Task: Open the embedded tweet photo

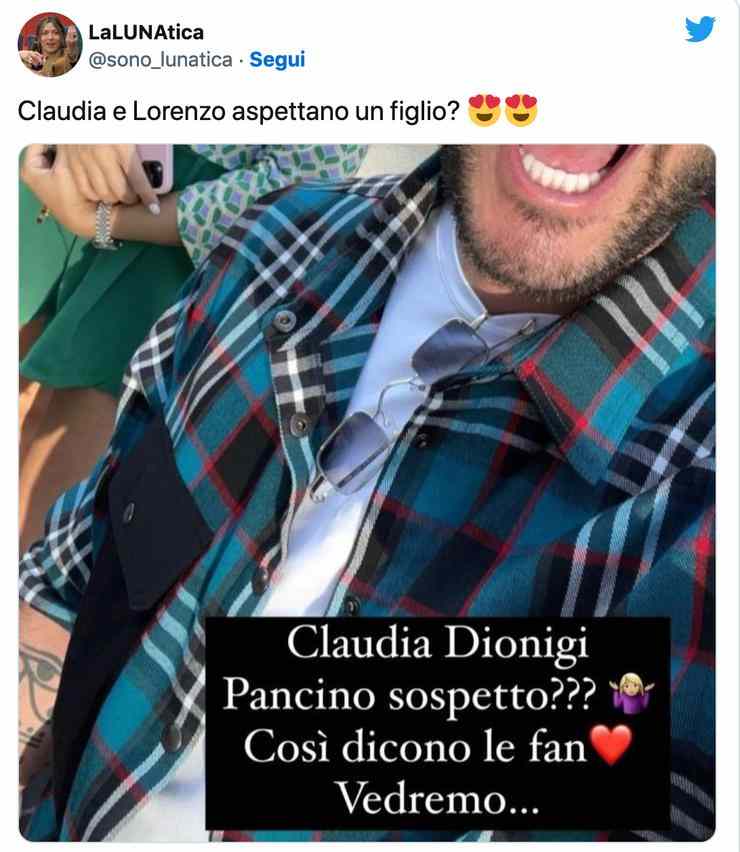Action: [367, 492]
